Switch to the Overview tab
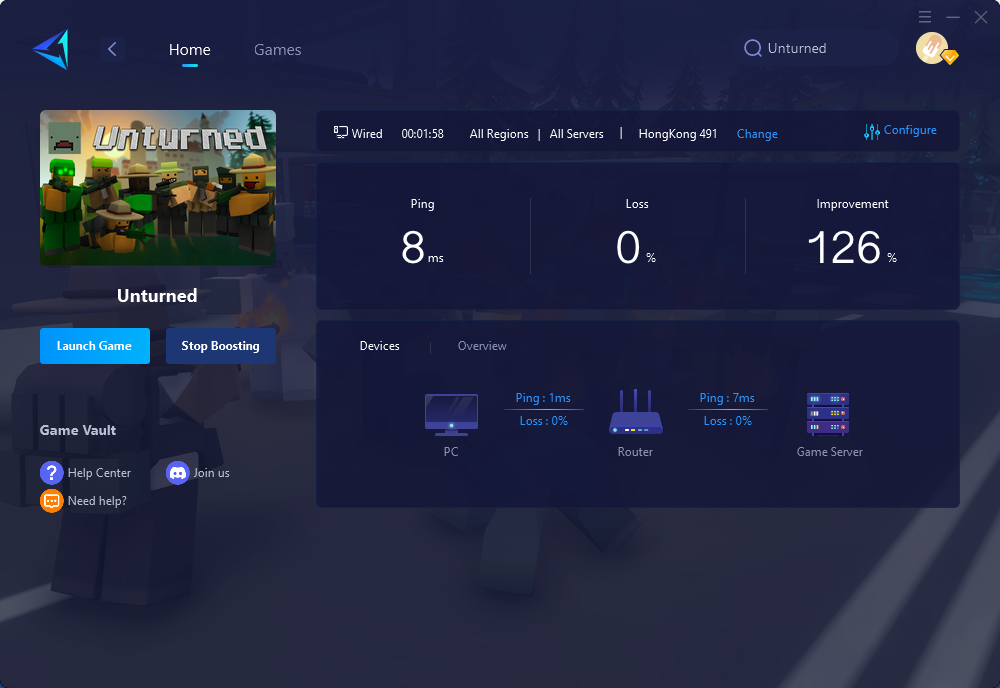 pyautogui.click(x=482, y=346)
